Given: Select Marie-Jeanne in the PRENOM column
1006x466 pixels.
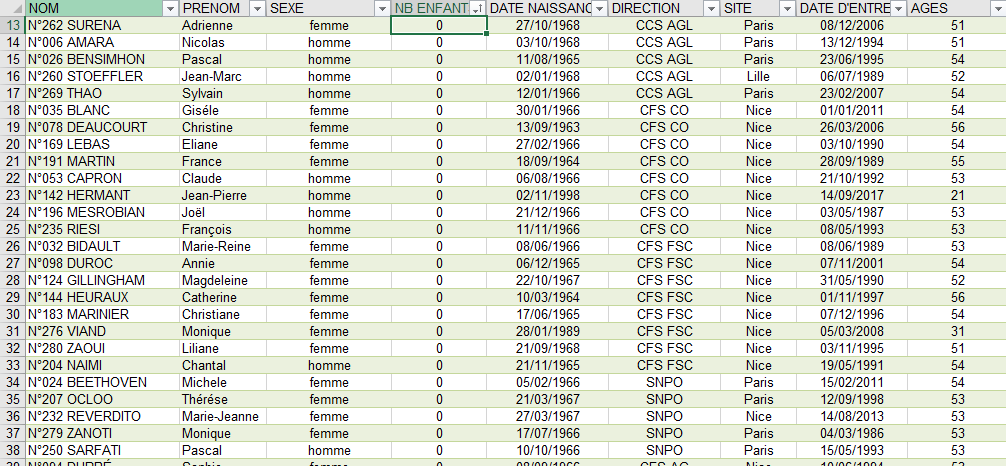Looking at the screenshot, I should [x=222, y=416].
